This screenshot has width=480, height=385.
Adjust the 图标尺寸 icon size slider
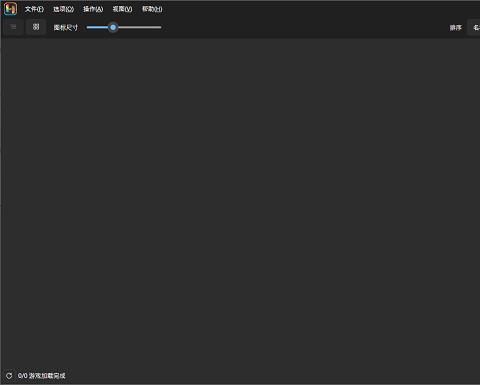[x=124, y=27]
